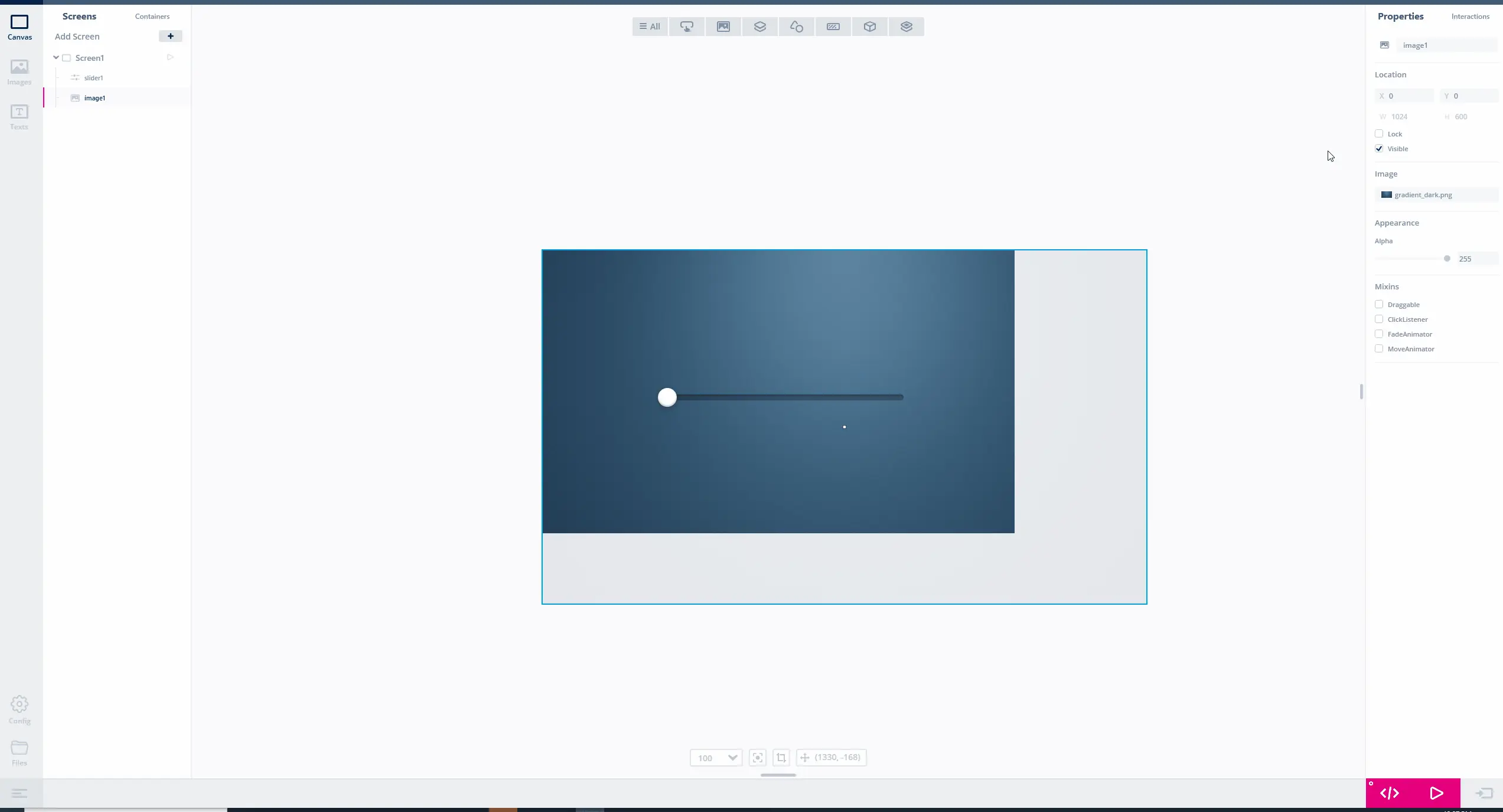The height and width of the screenshot is (812, 1503).
Task: Open the Progress indicators widget category
Action: [833, 27]
